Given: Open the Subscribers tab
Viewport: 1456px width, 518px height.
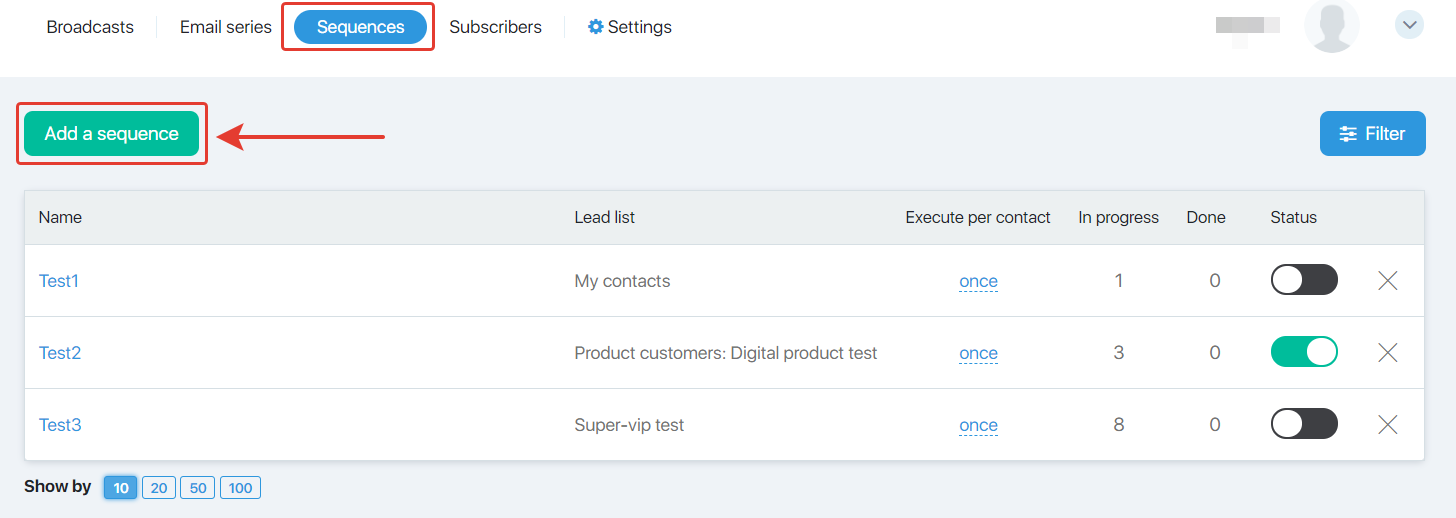Looking at the screenshot, I should coord(495,27).
